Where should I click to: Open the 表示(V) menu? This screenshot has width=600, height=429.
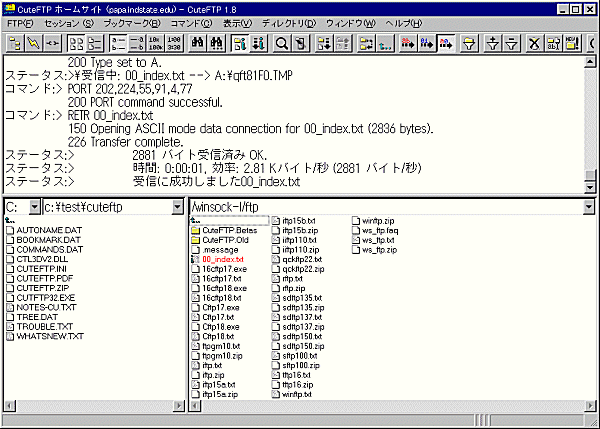pos(237,24)
